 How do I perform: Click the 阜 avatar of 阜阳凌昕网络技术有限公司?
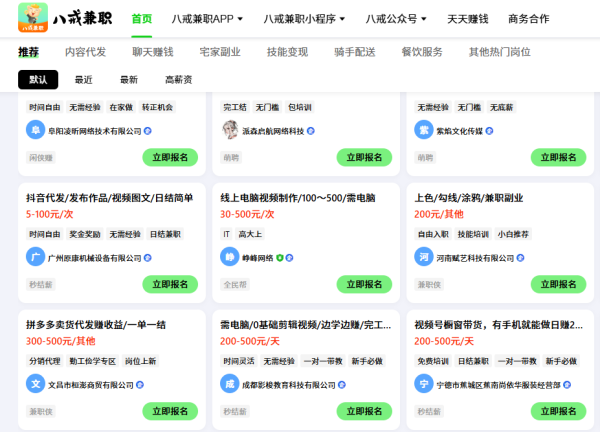(x=36, y=130)
